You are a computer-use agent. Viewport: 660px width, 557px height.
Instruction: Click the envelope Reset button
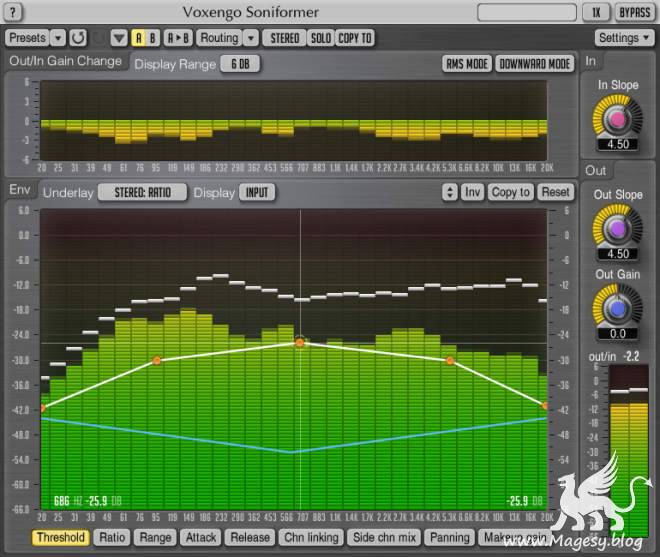(x=555, y=192)
